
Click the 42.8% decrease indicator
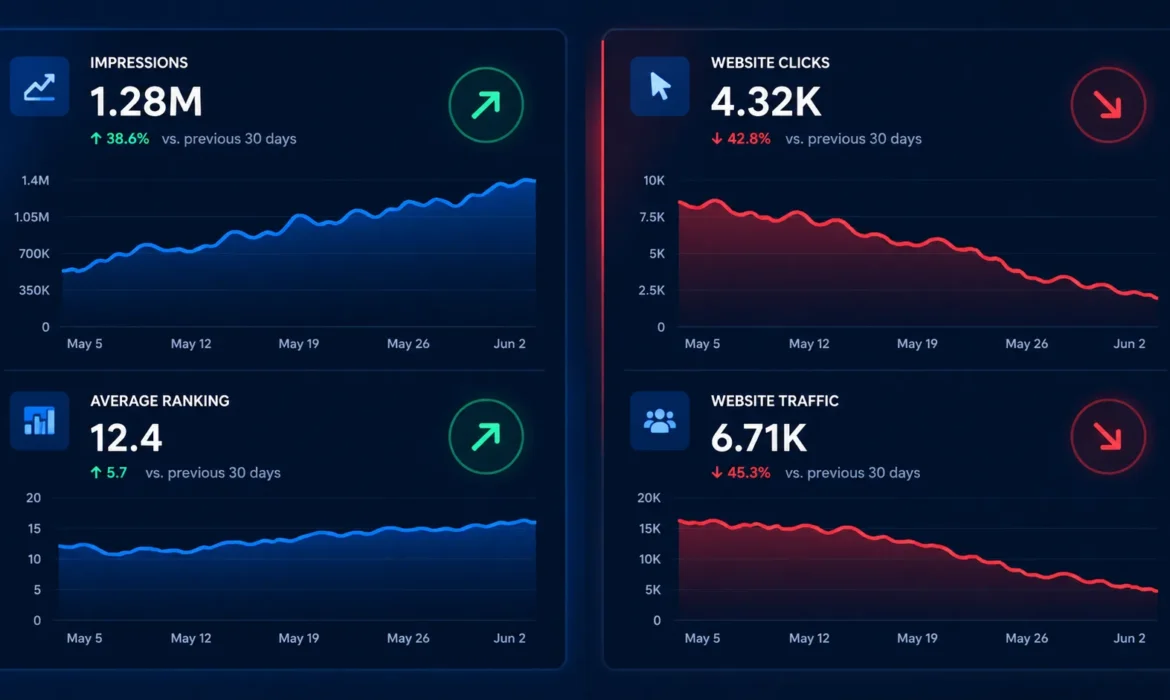(741, 139)
